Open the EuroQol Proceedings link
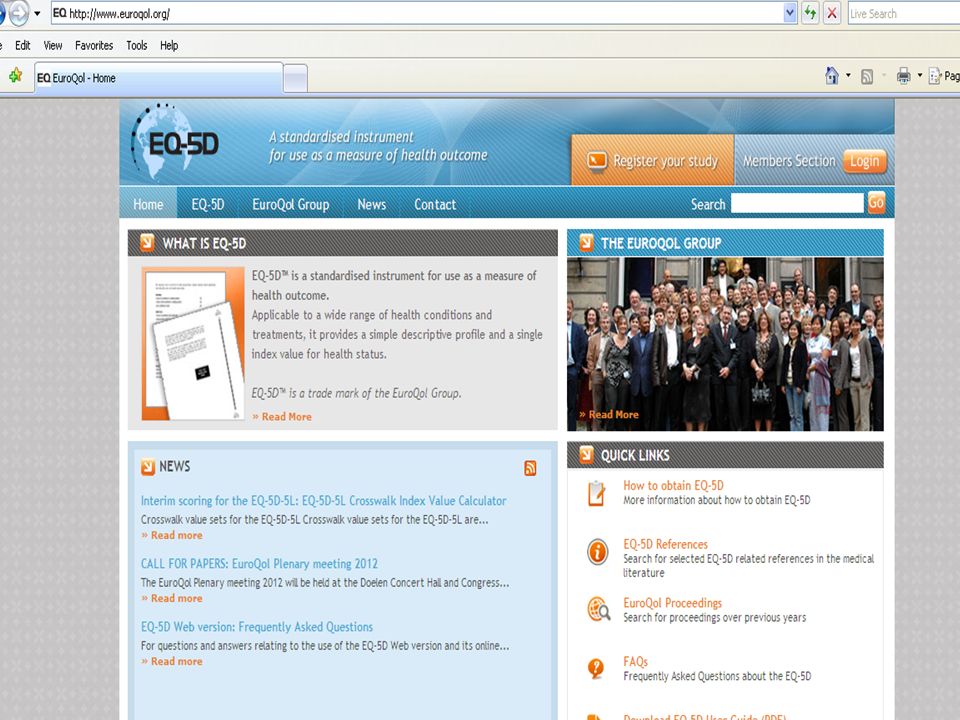960x720 pixels. point(672,603)
